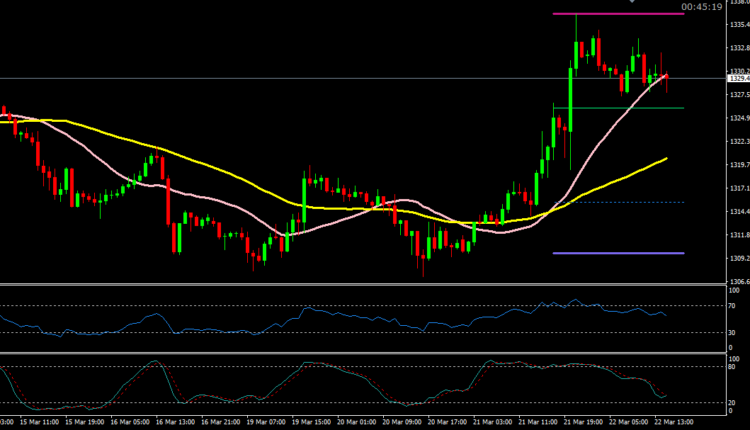Click the magenta resistance line at top
750x430 pixels.
tap(618, 14)
